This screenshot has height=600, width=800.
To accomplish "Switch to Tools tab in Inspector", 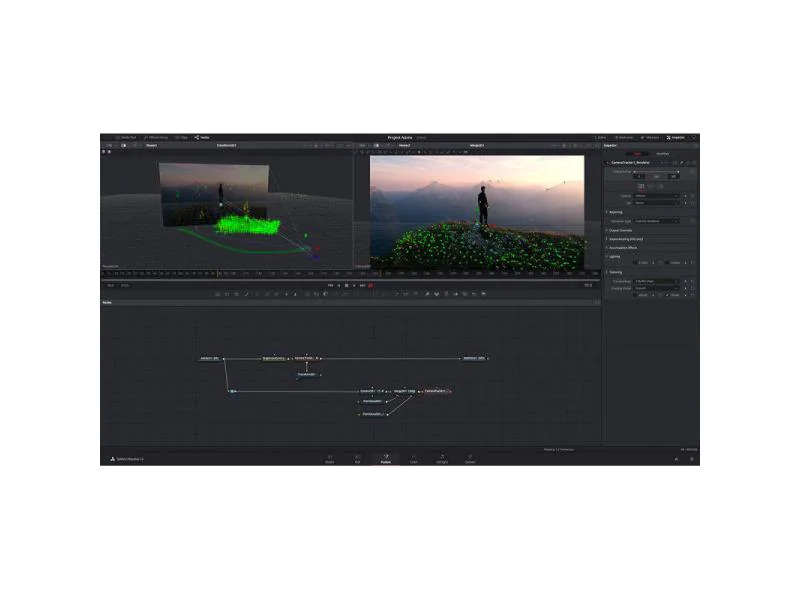I will click(x=637, y=154).
